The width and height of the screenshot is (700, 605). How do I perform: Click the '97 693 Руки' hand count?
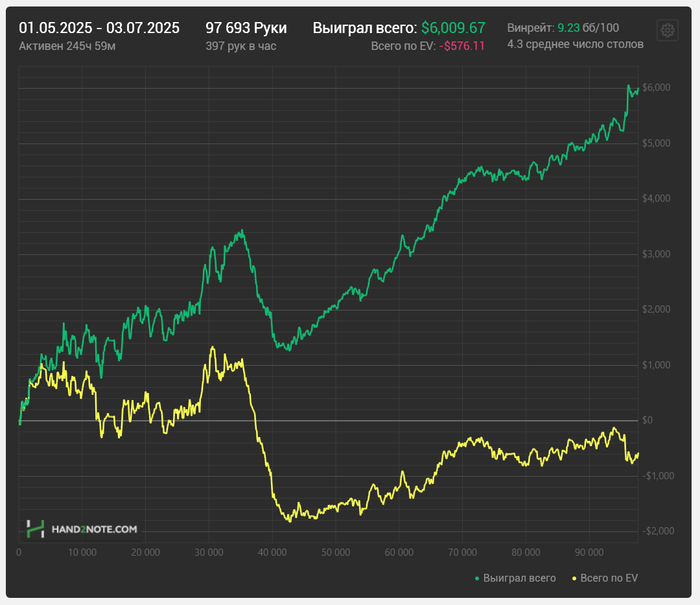point(246,28)
